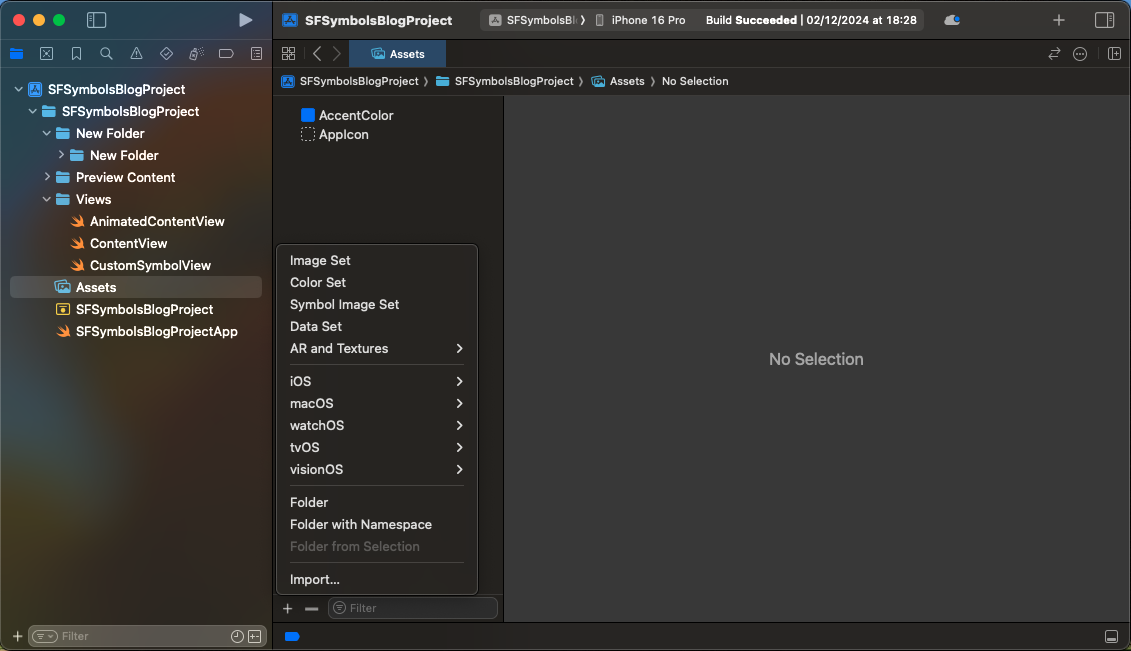
Task: Open SFSymbolsBlogProject entitlements file
Action: (x=144, y=309)
